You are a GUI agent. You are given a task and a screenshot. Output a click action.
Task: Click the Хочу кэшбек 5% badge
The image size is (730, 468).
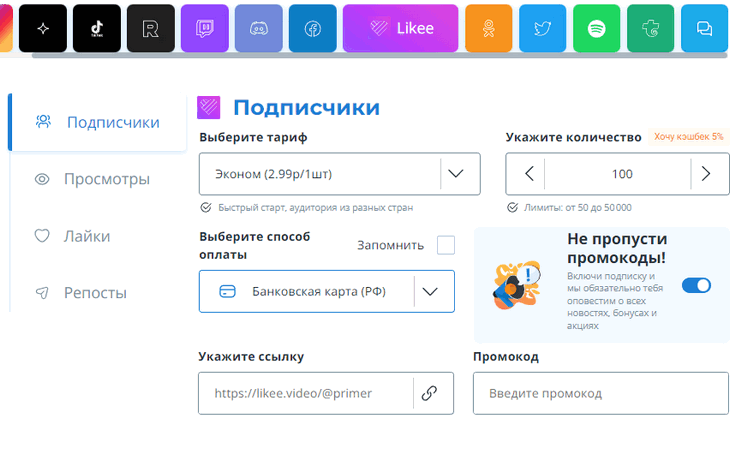tap(689, 136)
